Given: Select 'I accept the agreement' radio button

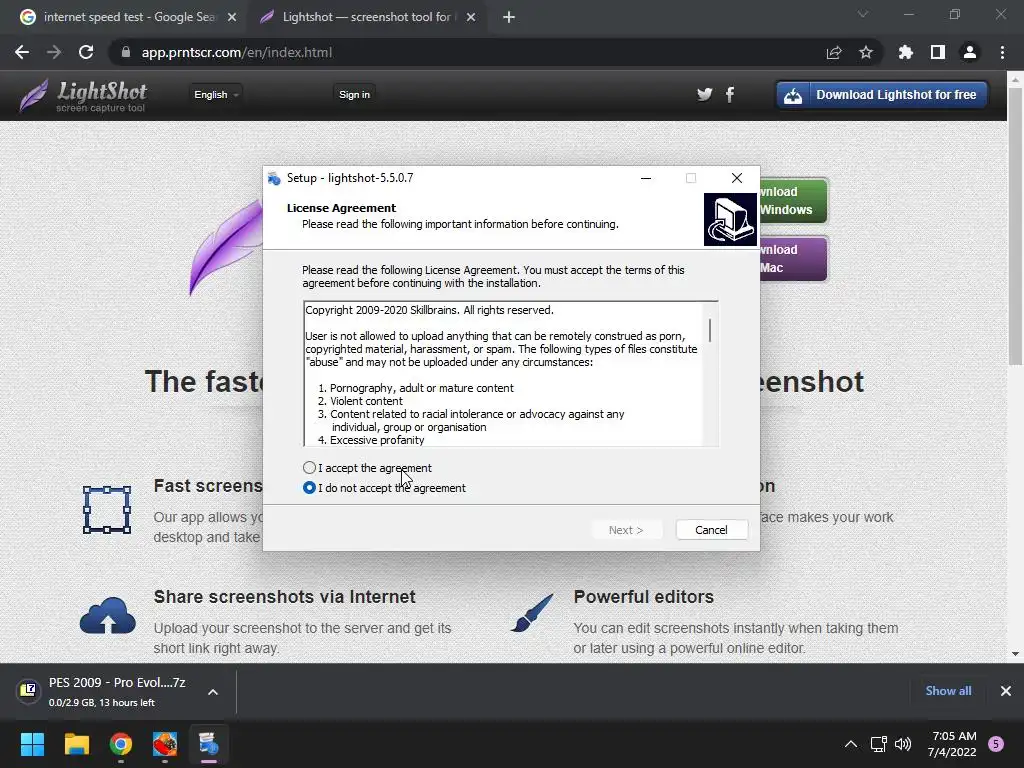Looking at the screenshot, I should (x=310, y=468).
